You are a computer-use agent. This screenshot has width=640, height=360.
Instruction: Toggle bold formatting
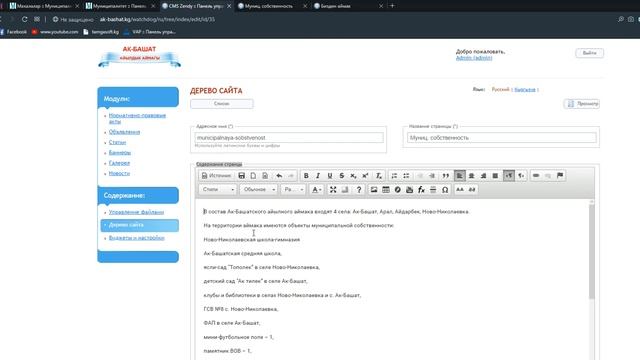point(306,176)
